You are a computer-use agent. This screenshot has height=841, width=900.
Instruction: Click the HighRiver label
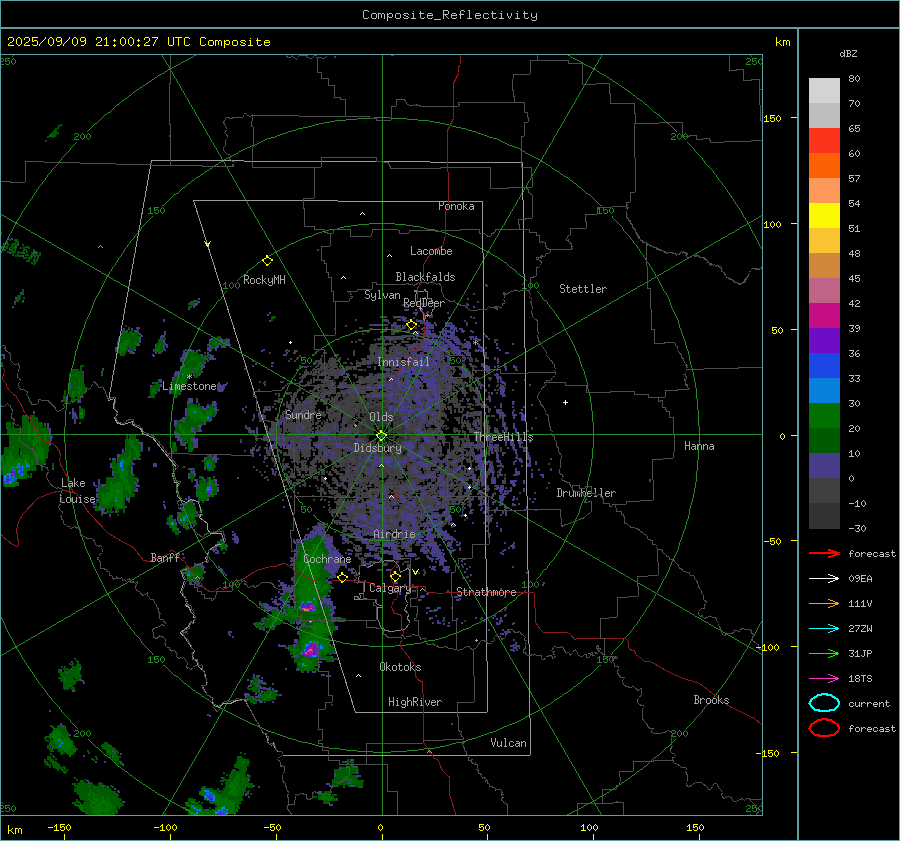[415, 702]
